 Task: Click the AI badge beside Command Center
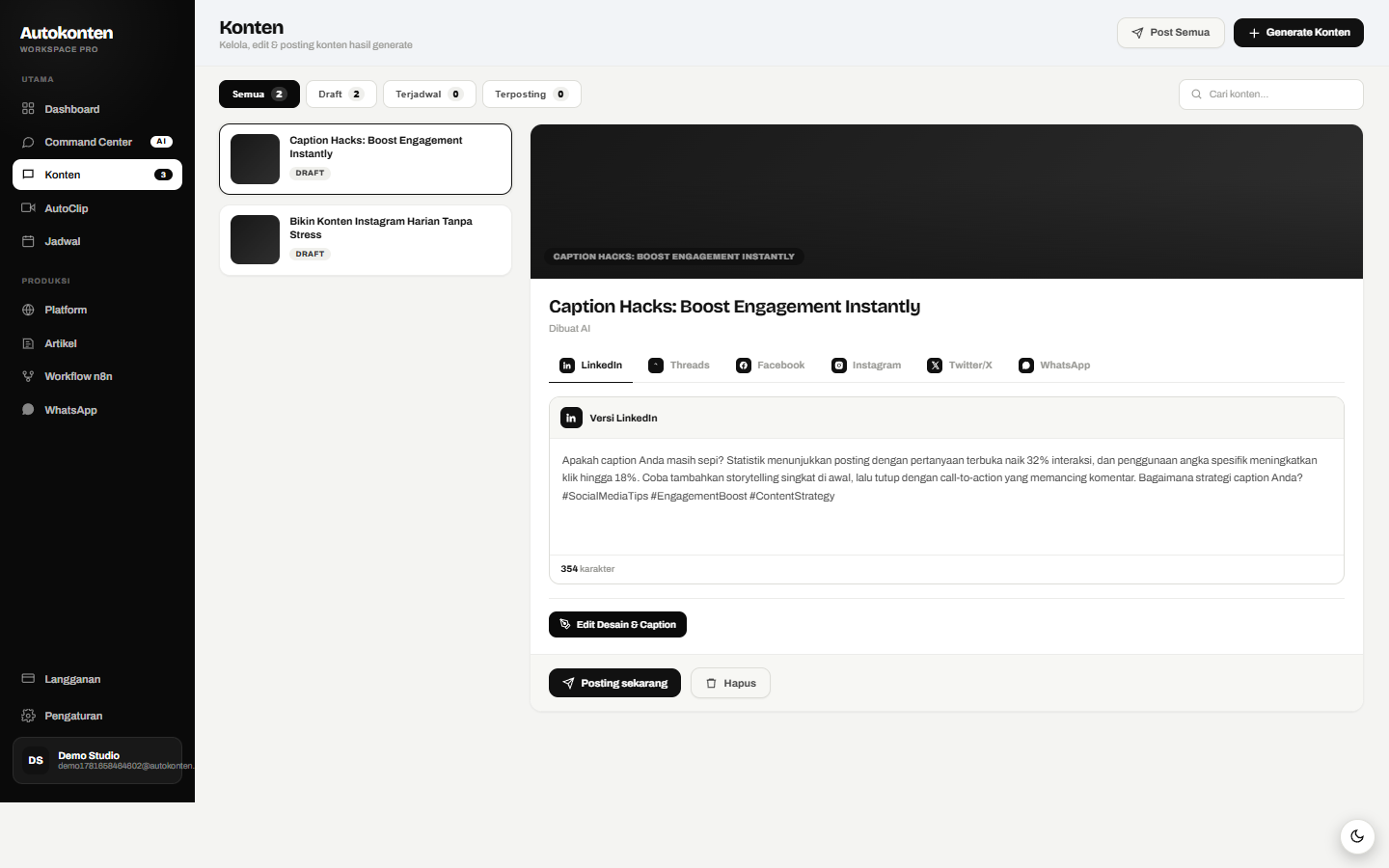pos(161,142)
